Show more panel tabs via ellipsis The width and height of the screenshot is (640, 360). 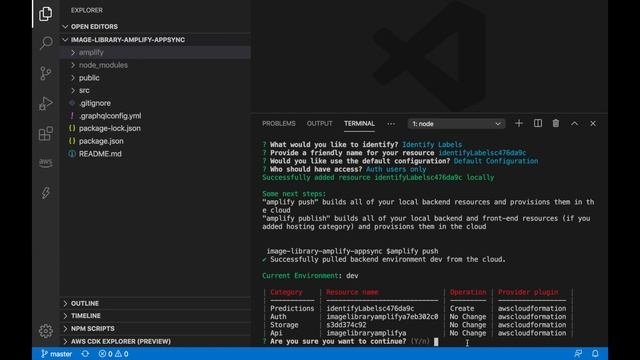tap(391, 124)
